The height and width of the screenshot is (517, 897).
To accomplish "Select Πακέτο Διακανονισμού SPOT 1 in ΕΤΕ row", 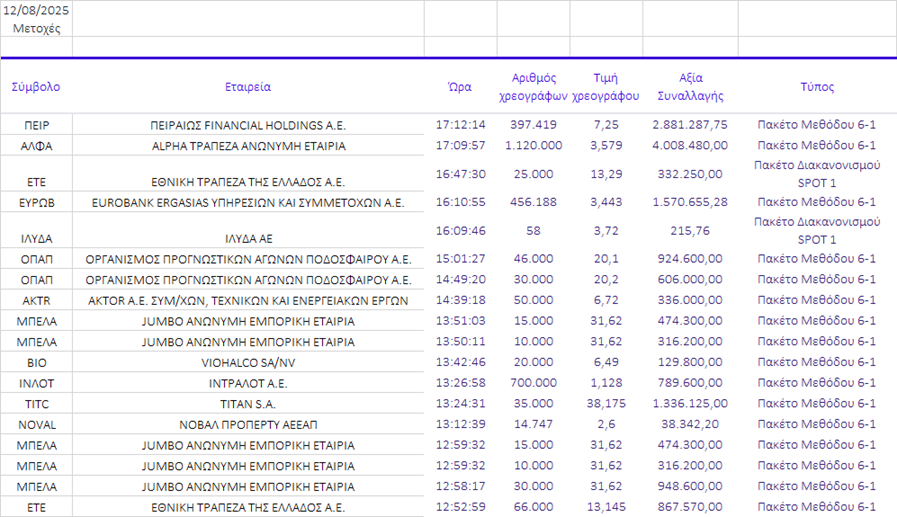I will (x=817, y=174).
